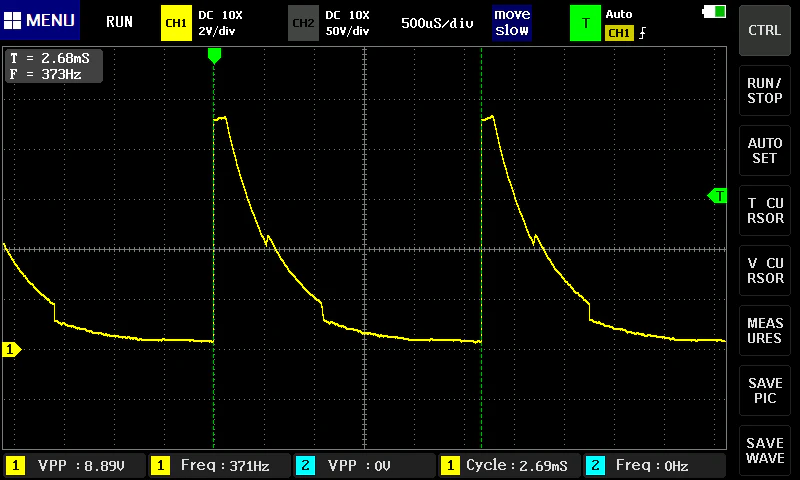Select the green trigger position marker at top

click(214, 55)
